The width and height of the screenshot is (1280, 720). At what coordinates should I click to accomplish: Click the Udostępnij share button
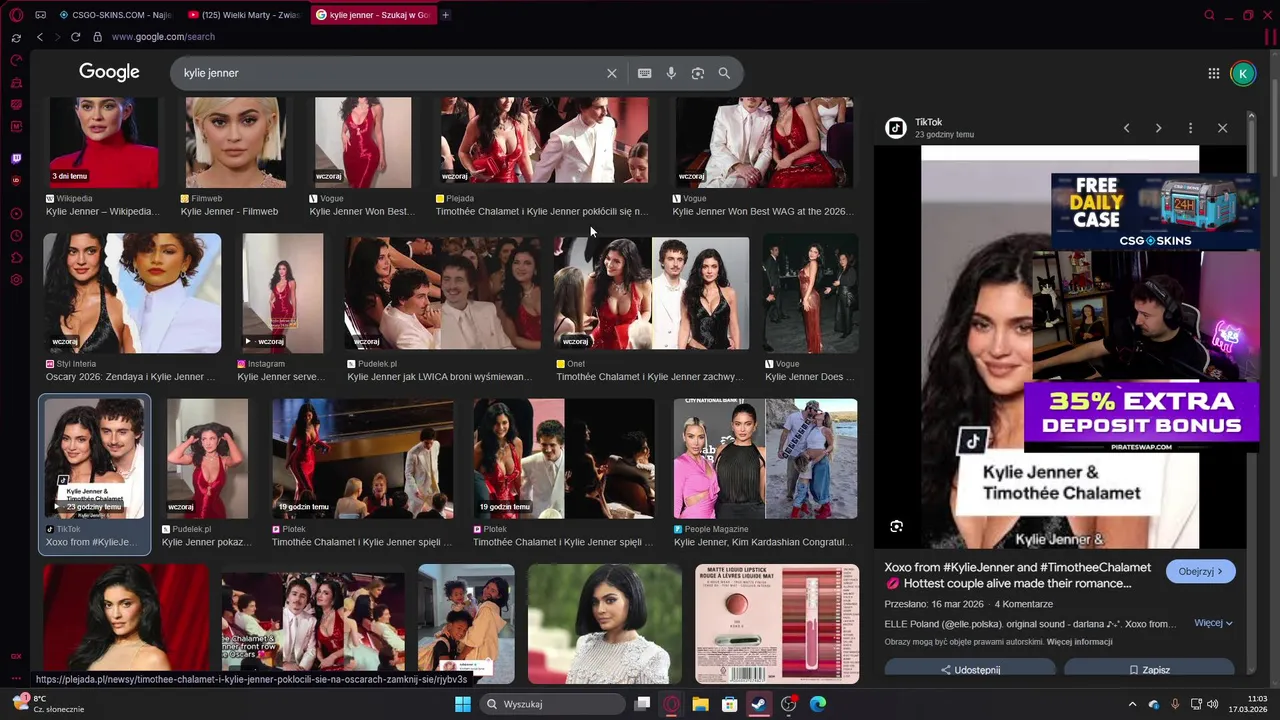click(x=970, y=670)
